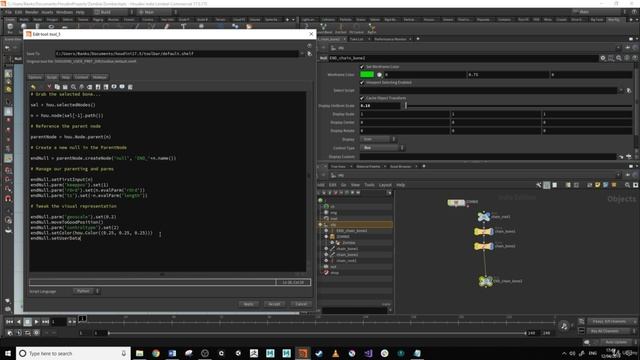Open the Display dropdown in parameters pane

tap(378, 139)
